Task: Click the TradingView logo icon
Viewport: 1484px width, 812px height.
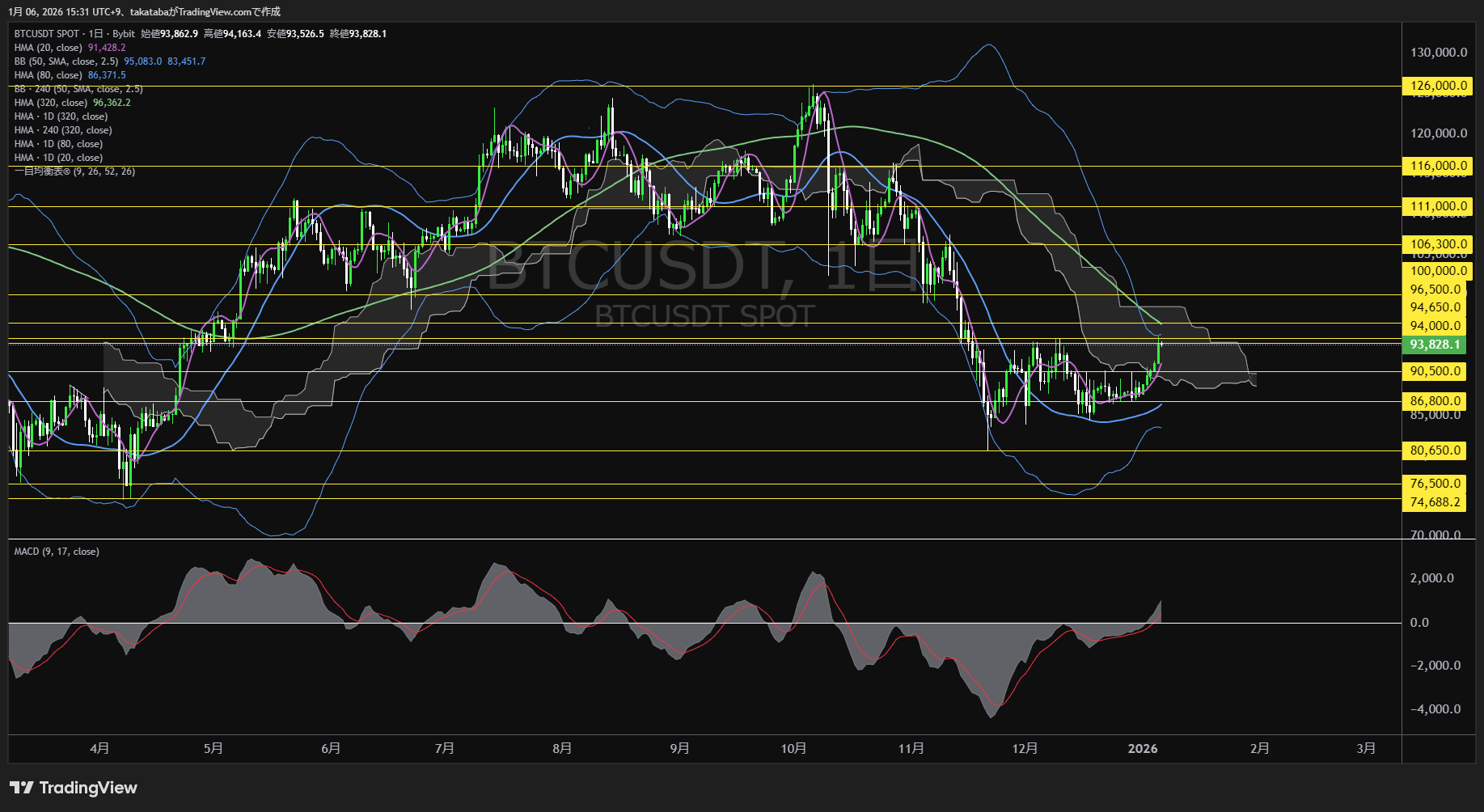Action: (22, 788)
